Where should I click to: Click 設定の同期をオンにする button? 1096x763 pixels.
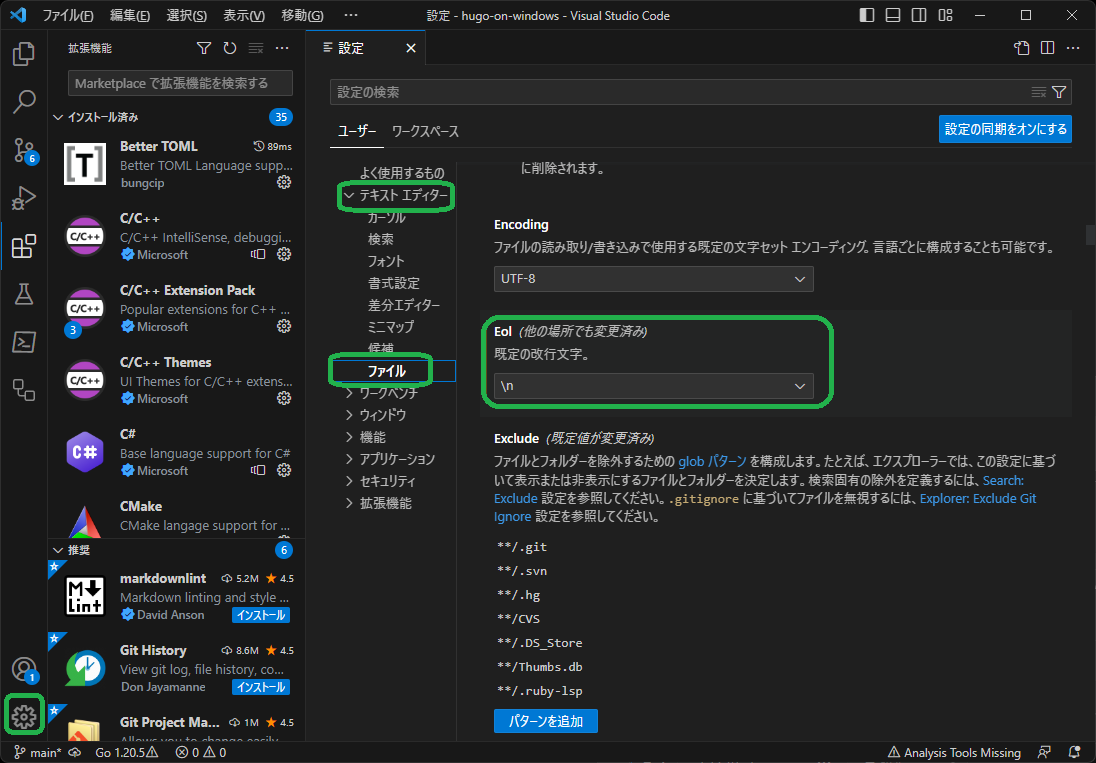(1005, 129)
